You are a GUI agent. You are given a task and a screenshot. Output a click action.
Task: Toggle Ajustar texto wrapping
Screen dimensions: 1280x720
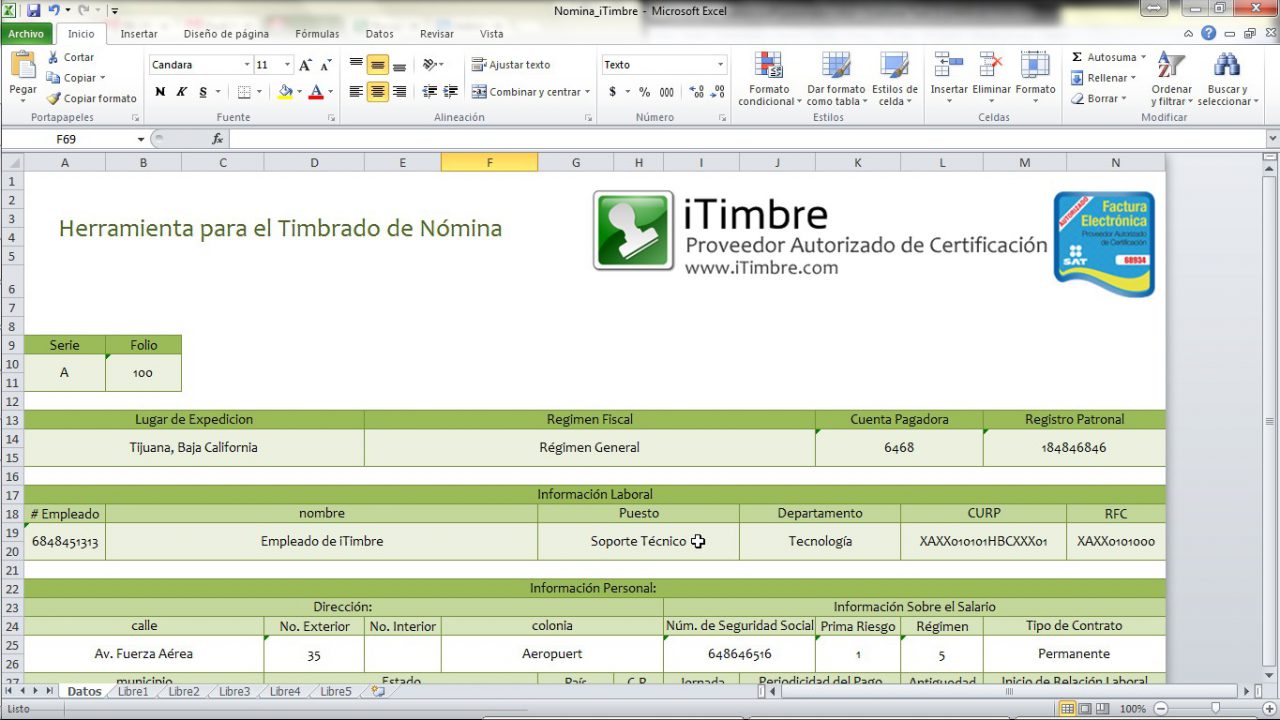511,65
